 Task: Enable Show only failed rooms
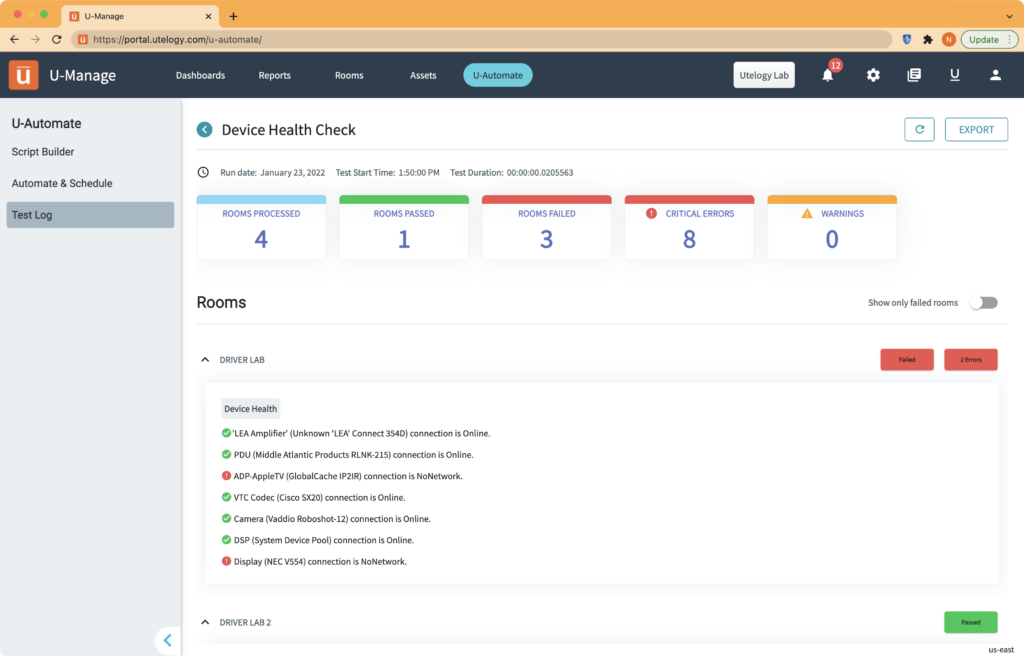983,302
